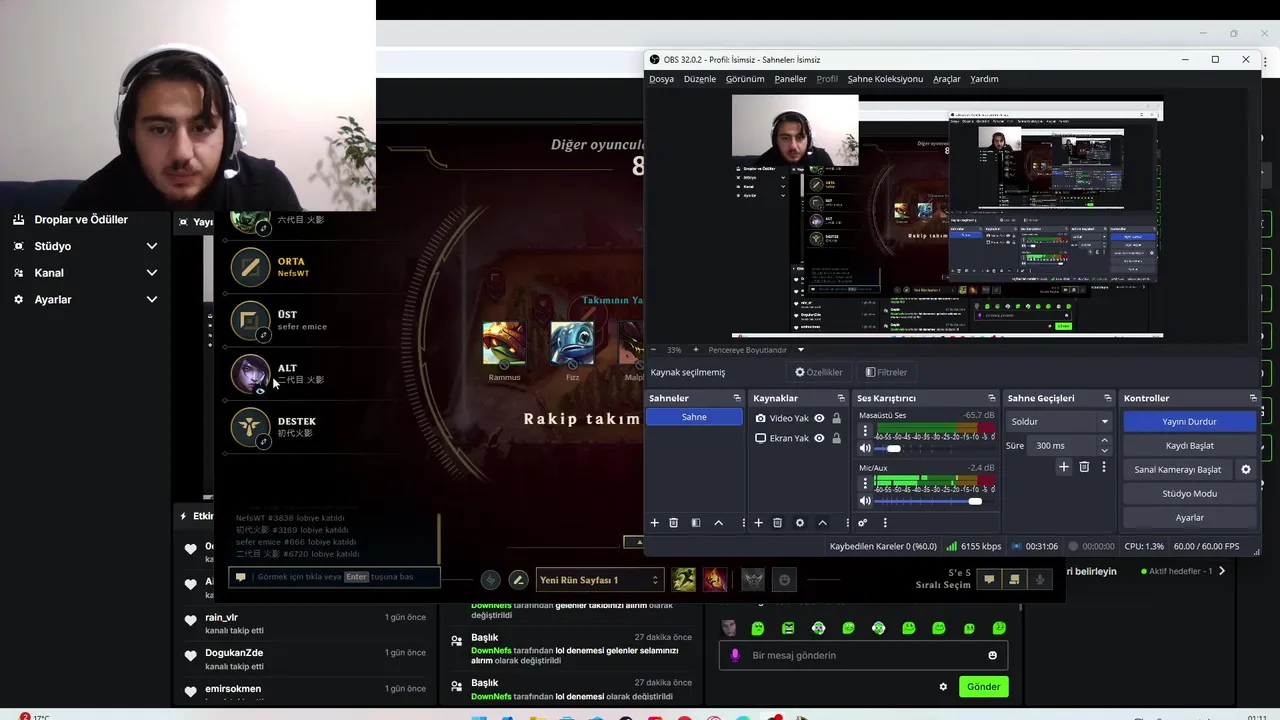Viewport: 1280px width, 720px height.
Task: Open advanced audio properties gears icon
Action: pos(863,523)
